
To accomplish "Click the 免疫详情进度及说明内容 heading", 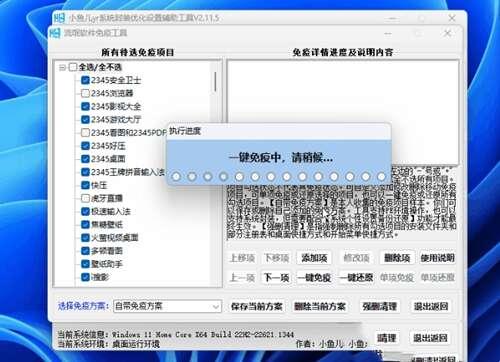I will (x=343, y=53).
